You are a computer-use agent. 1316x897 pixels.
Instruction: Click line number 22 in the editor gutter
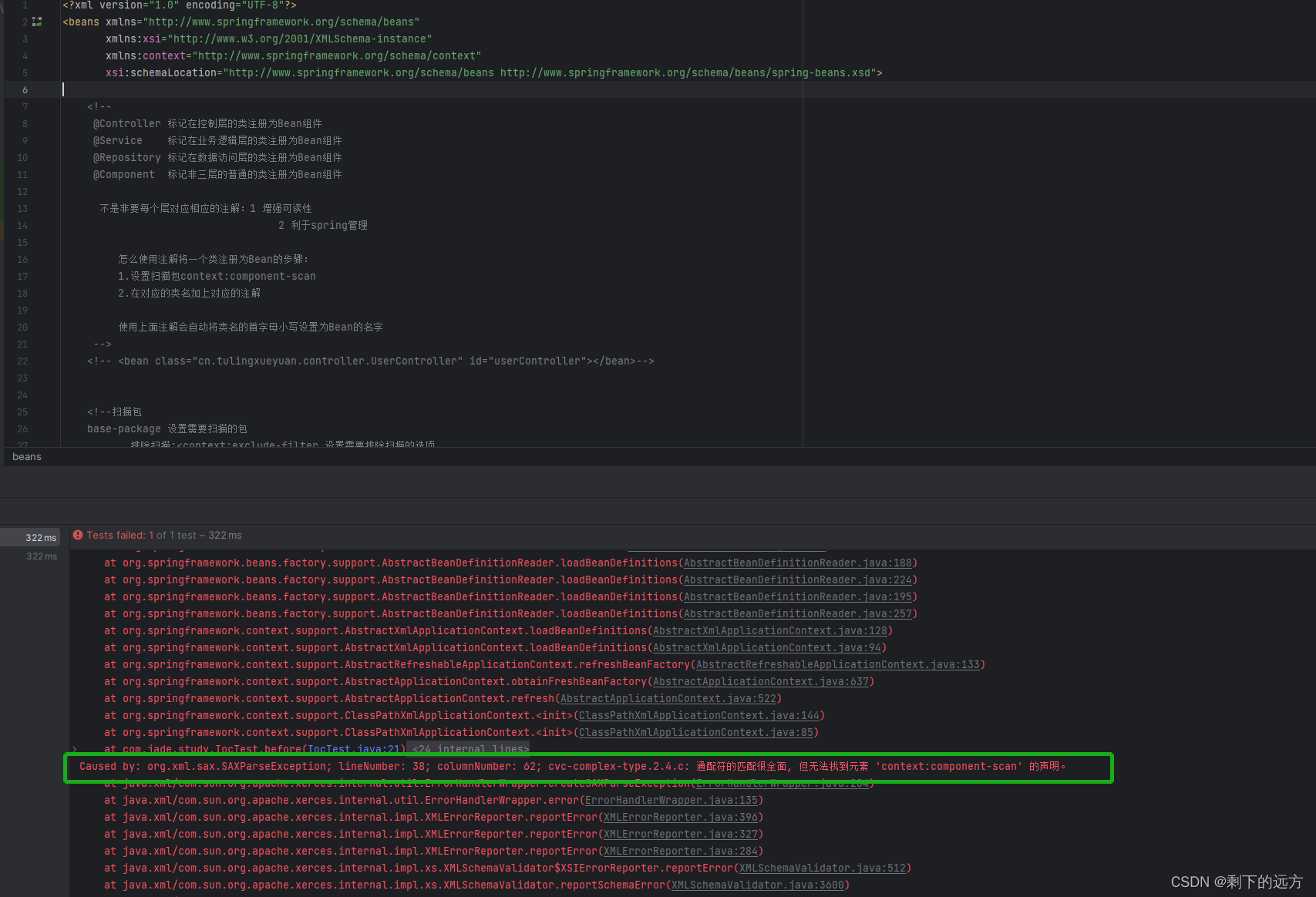pos(22,361)
